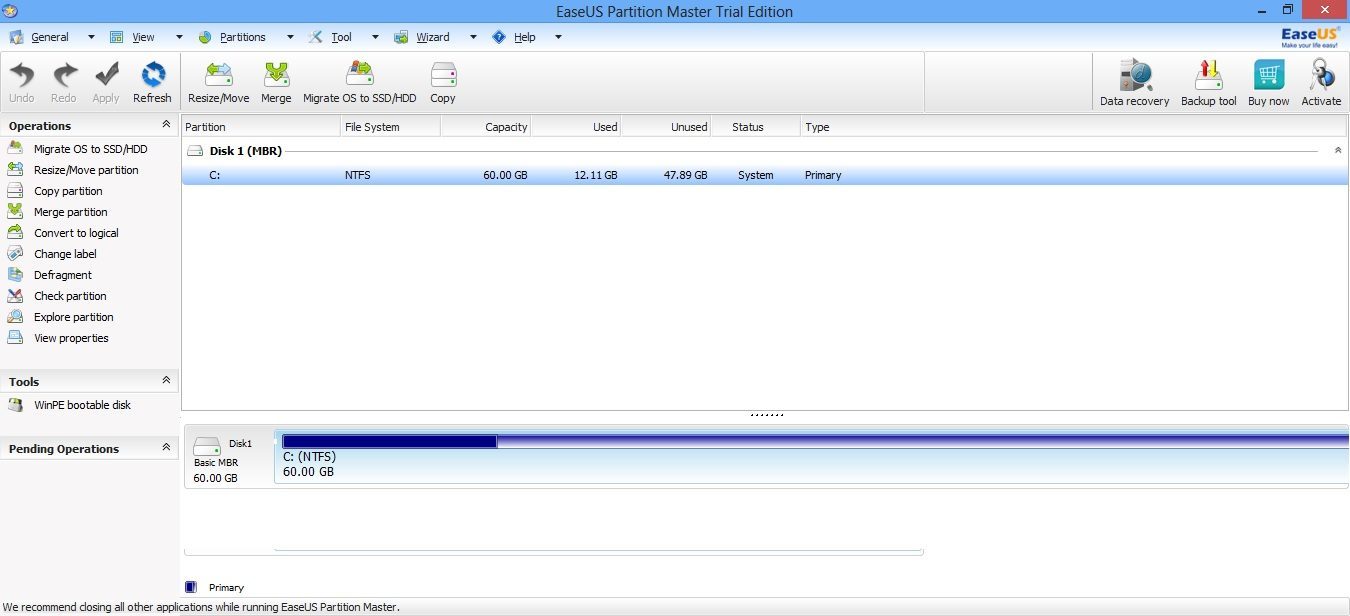This screenshot has height=616, width=1350.
Task: Expand the General menu dropdown arrow
Action: tap(91, 37)
